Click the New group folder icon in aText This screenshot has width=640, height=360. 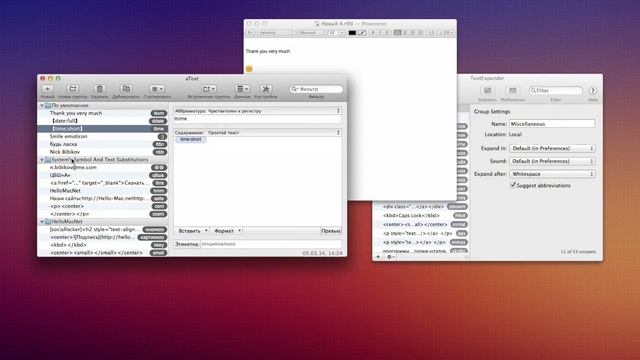[x=73, y=89]
